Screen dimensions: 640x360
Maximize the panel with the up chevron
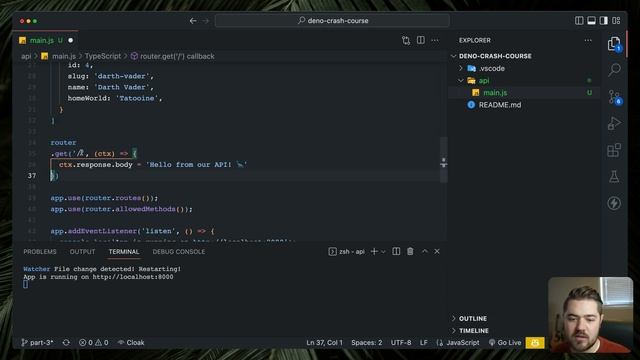tap(424, 251)
